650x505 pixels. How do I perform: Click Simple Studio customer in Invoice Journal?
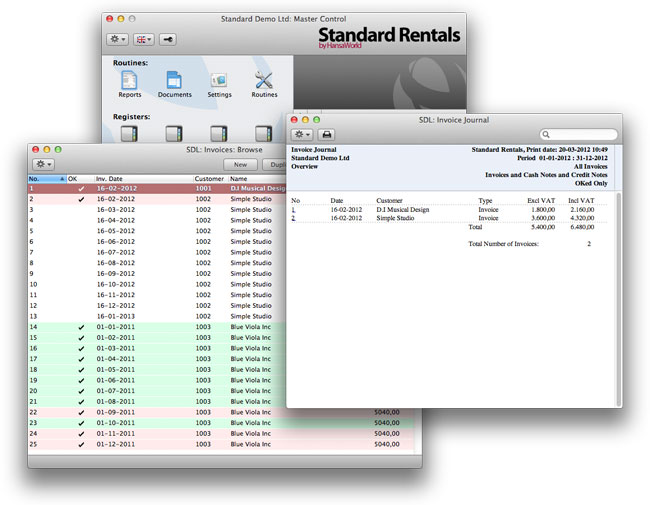click(395, 218)
